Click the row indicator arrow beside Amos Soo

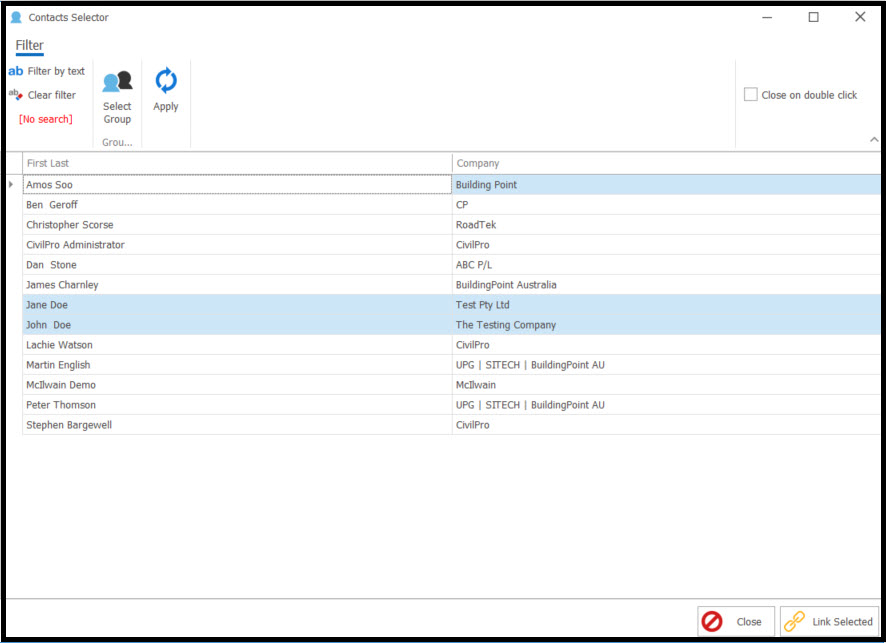tap(11, 185)
